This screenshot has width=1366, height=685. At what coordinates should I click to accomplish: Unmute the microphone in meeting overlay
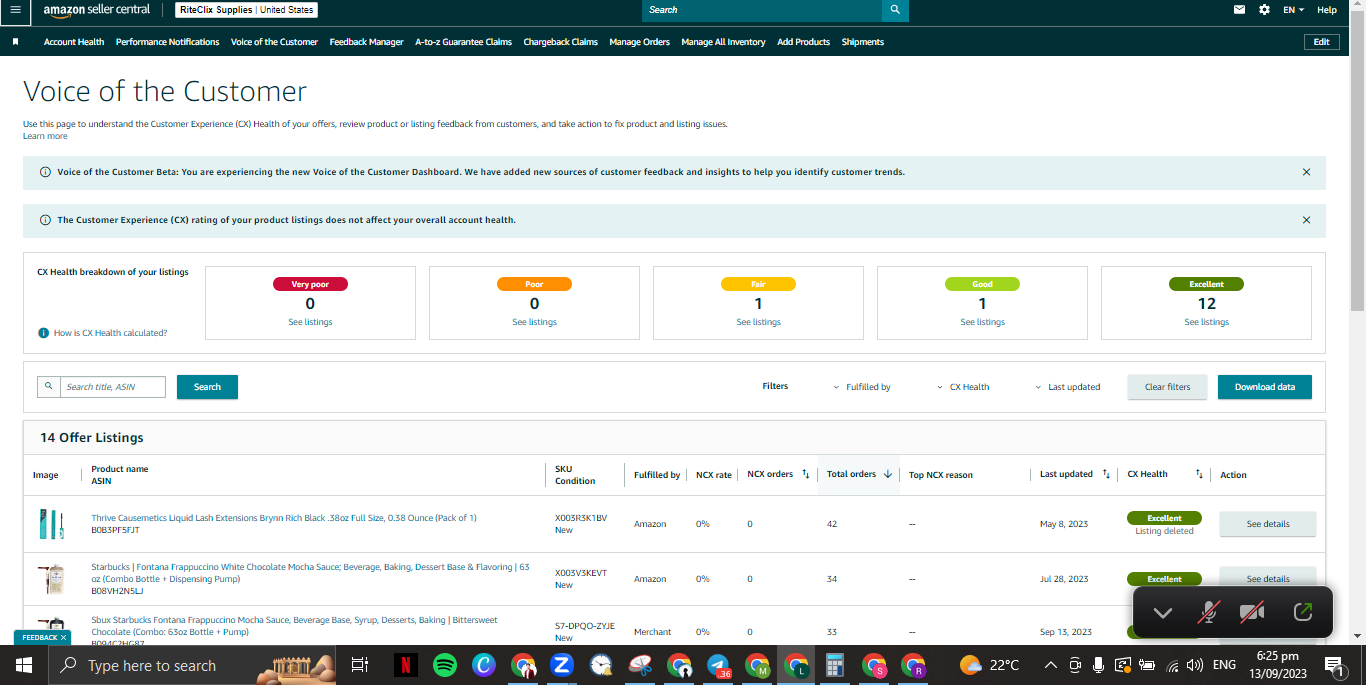(1209, 612)
